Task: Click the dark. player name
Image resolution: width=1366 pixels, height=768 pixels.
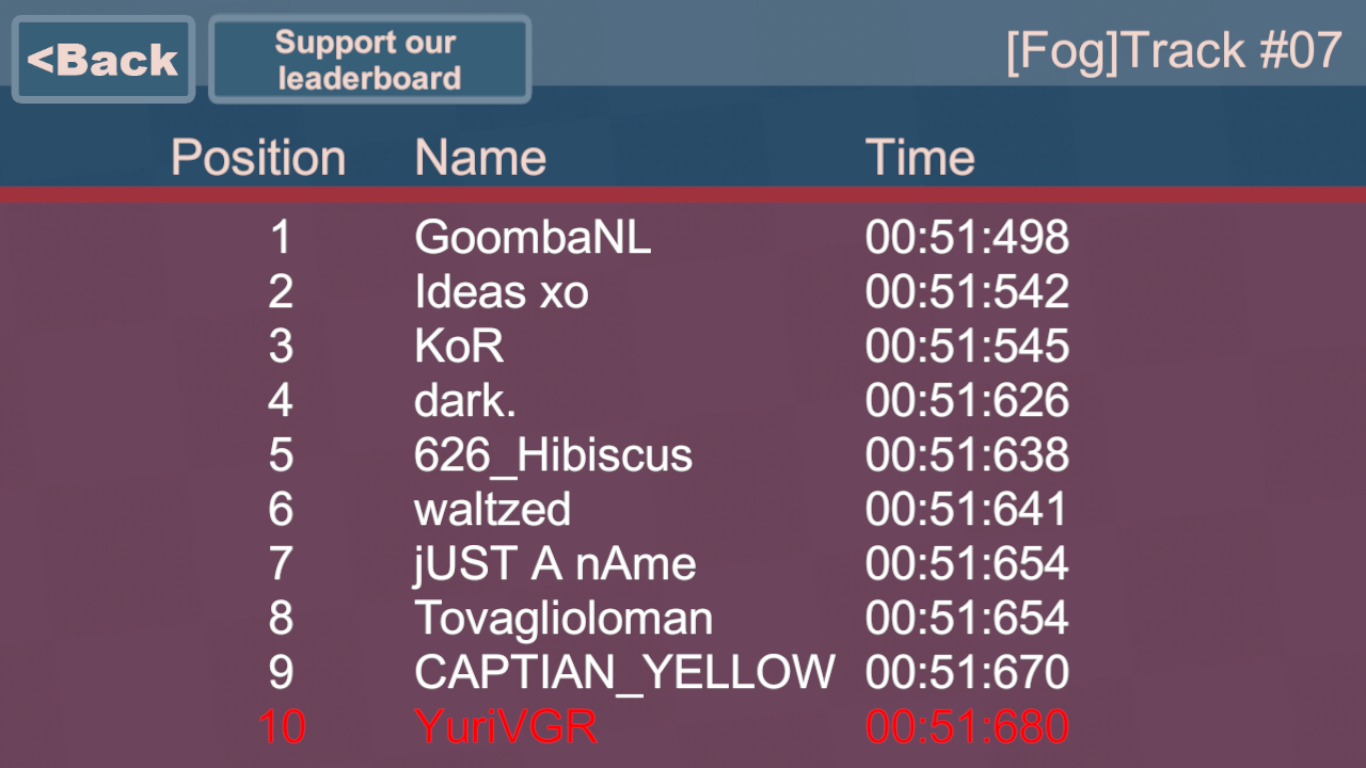Action: [465, 400]
